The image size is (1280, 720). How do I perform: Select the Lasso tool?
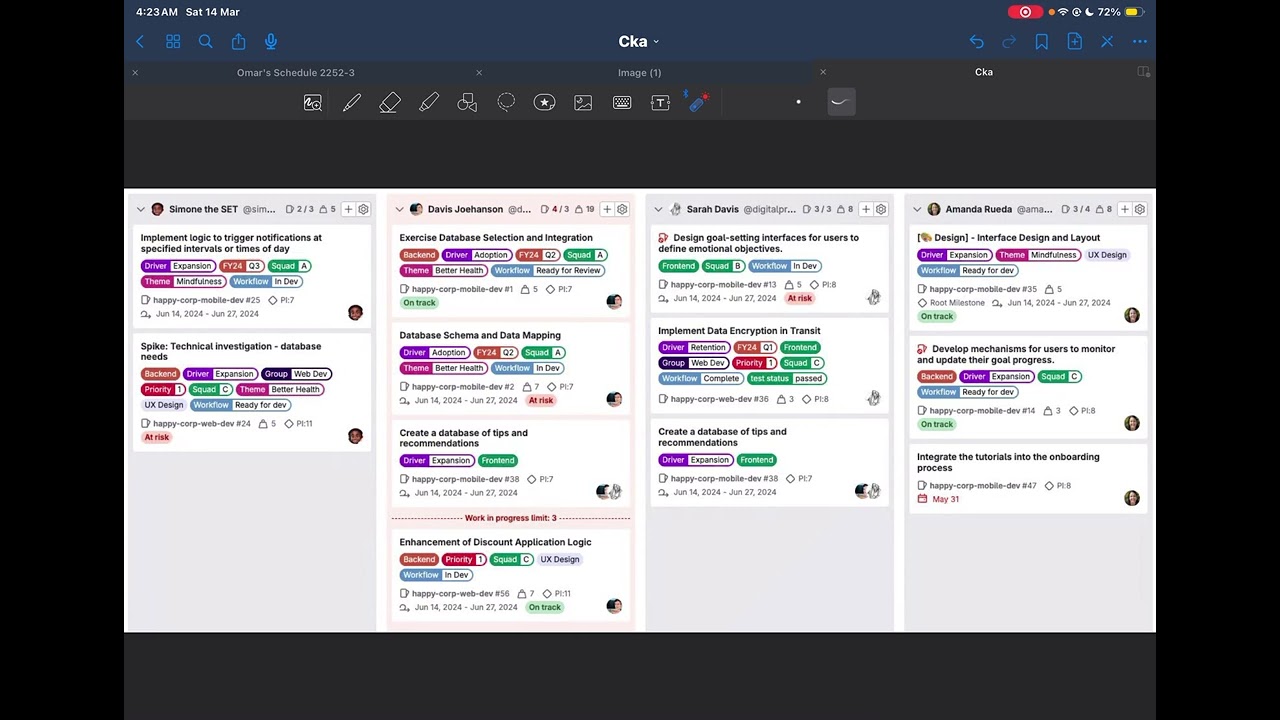tap(506, 102)
